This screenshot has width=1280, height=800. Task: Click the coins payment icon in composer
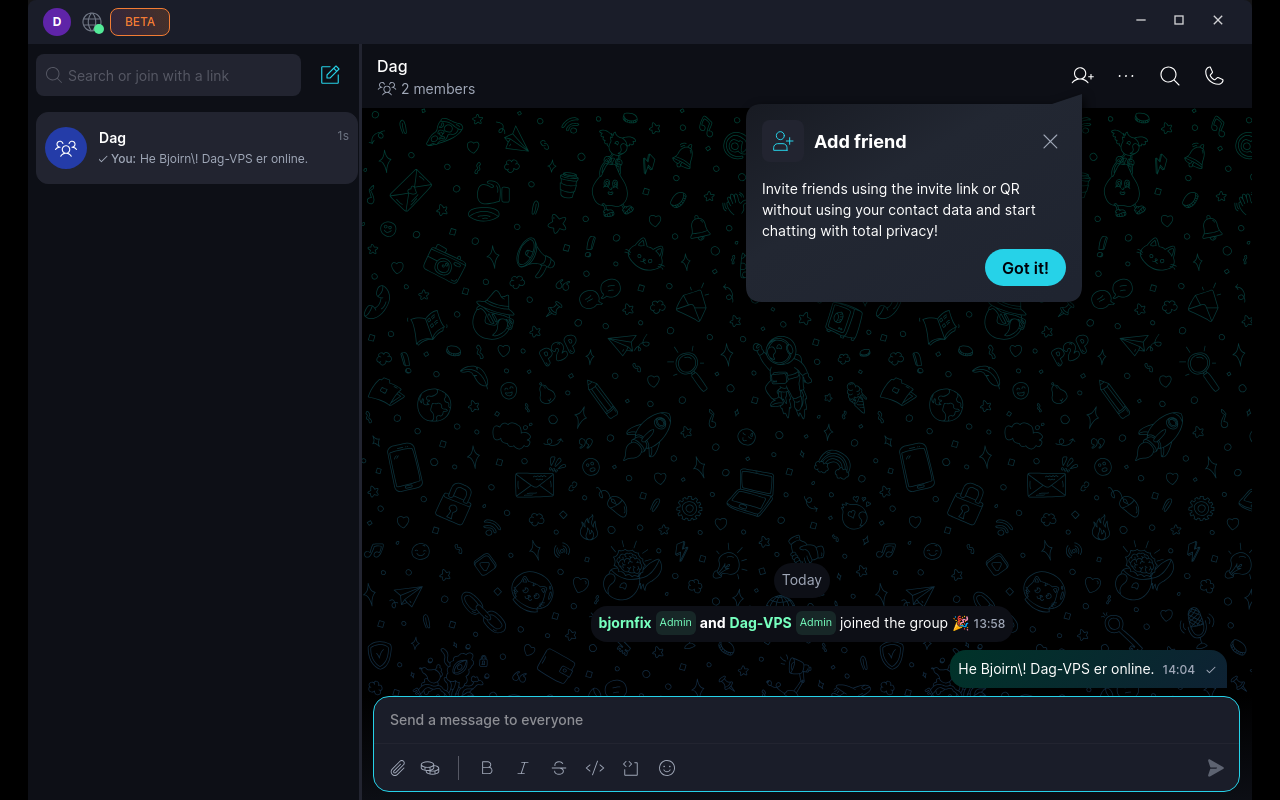tap(430, 768)
